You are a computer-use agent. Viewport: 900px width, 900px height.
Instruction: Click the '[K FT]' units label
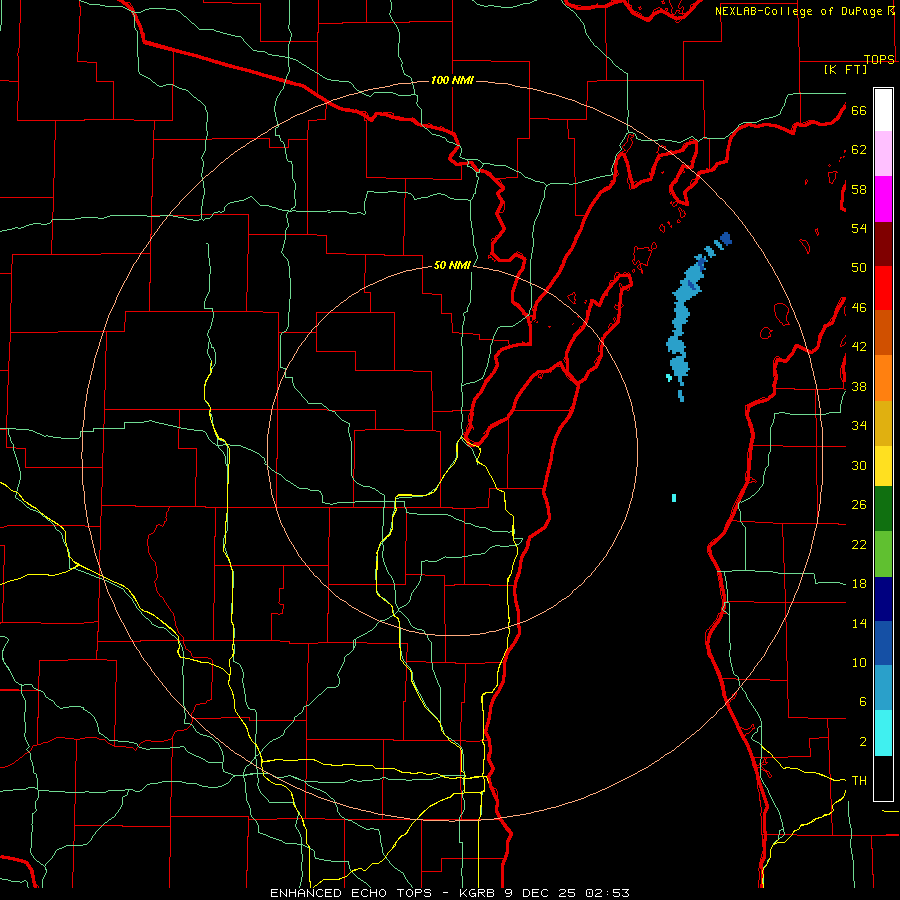click(x=845, y=69)
